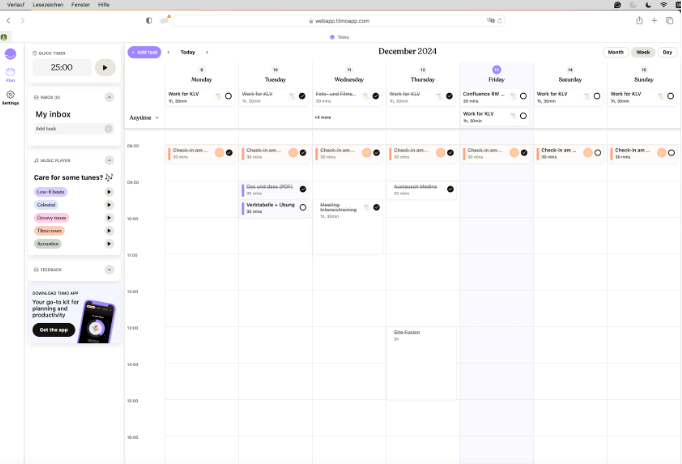Play the Celestial tunes
This screenshot has height=464, width=682.
pos(108,204)
